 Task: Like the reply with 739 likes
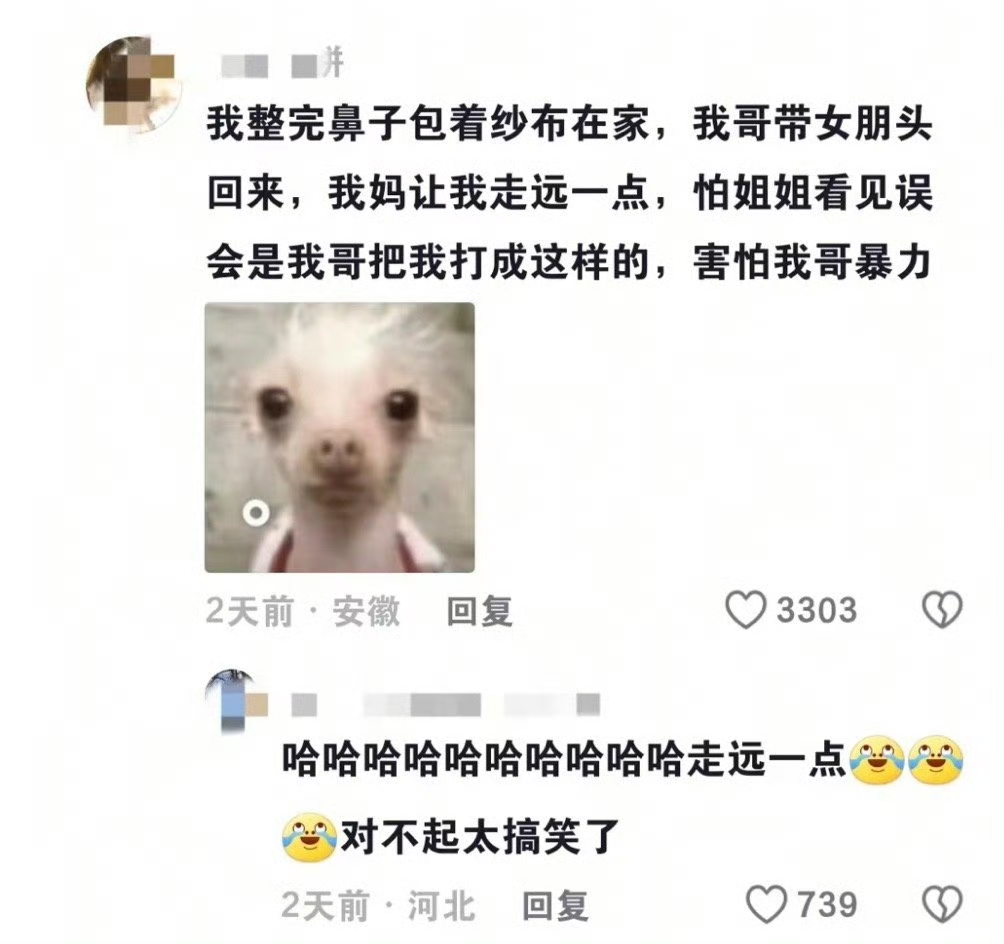click(x=766, y=904)
